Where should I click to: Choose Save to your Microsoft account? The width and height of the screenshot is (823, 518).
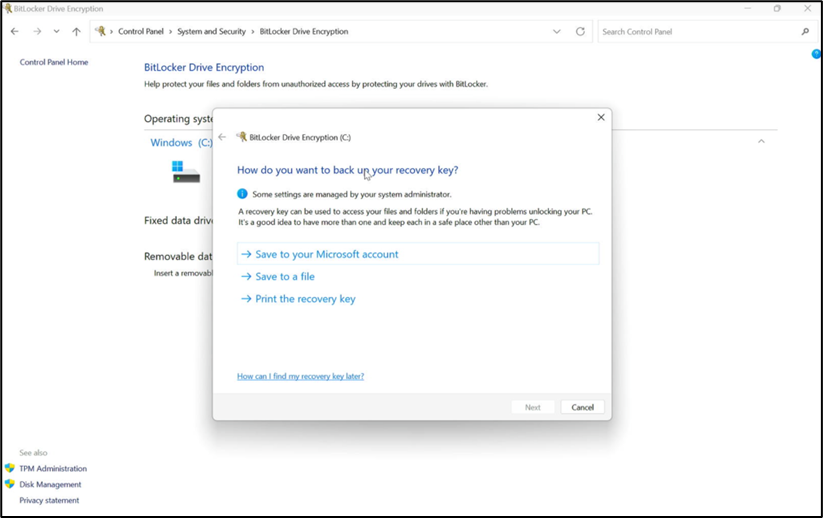[x=418, y=254]
